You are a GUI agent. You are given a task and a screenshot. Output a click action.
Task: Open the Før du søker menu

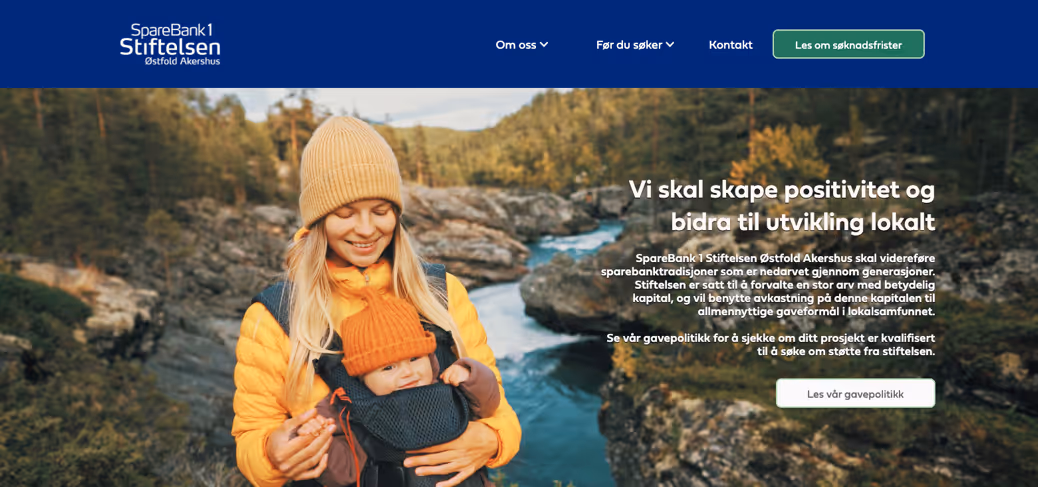point(635,45)
